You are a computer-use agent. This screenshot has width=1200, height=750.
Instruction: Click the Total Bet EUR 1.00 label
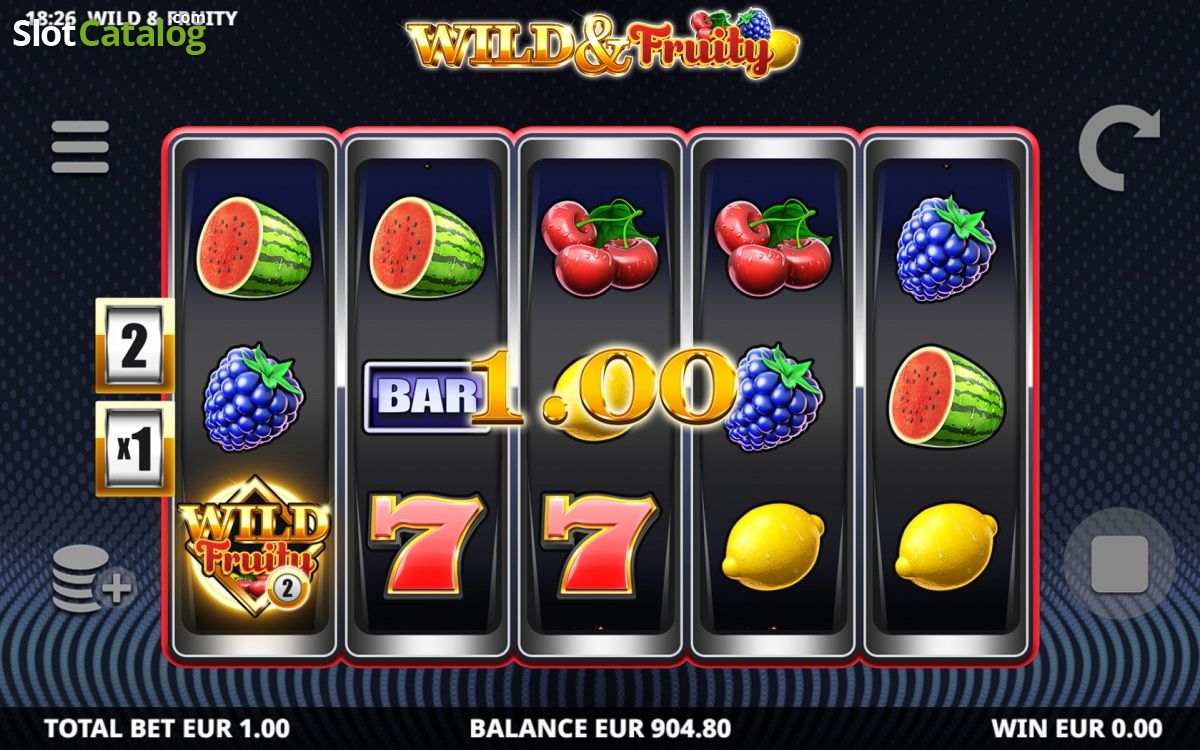(167, 728)
